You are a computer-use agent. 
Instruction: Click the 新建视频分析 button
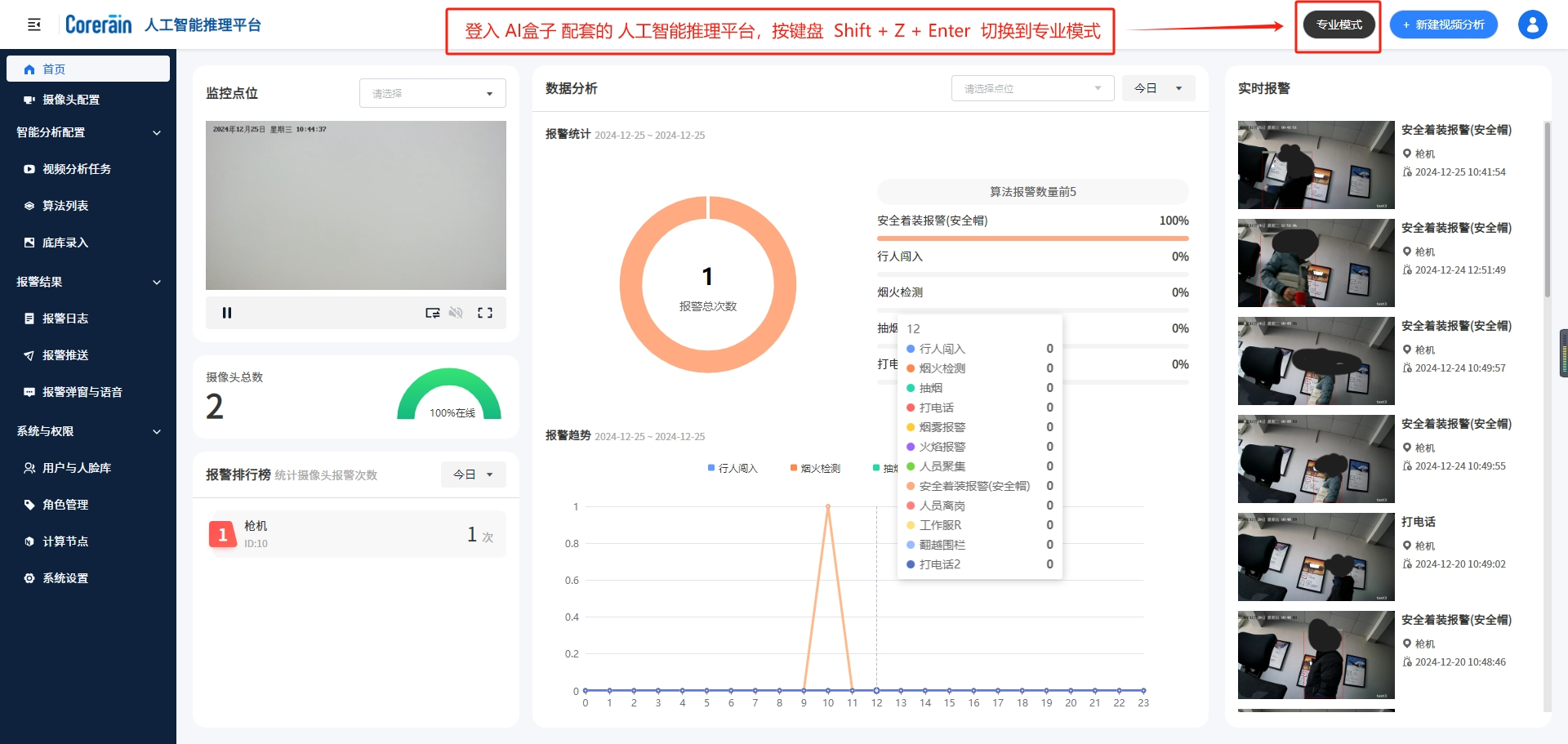tap(1443, 25)
